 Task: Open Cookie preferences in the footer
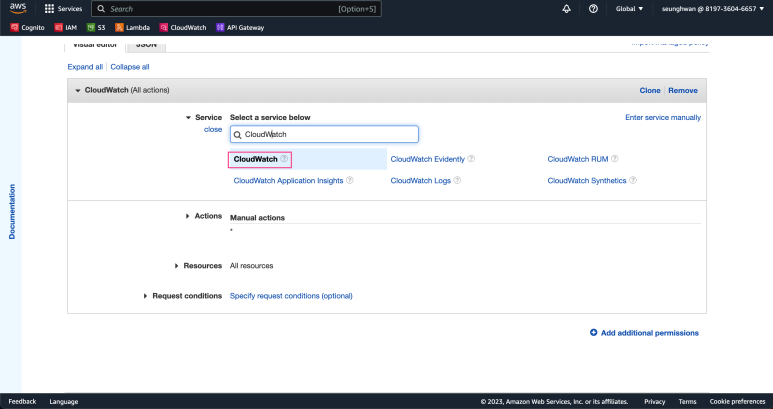[x=738, y=402]
